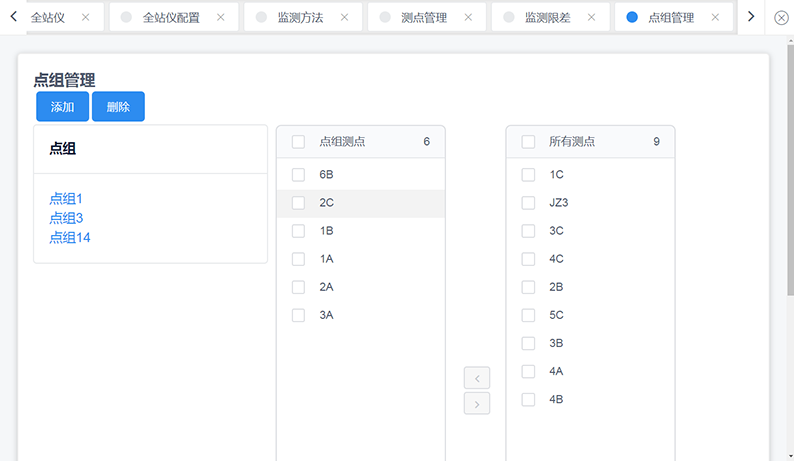Open the 监测限差 tab
This screenshot has height=461, width=794.
(547, 18)
